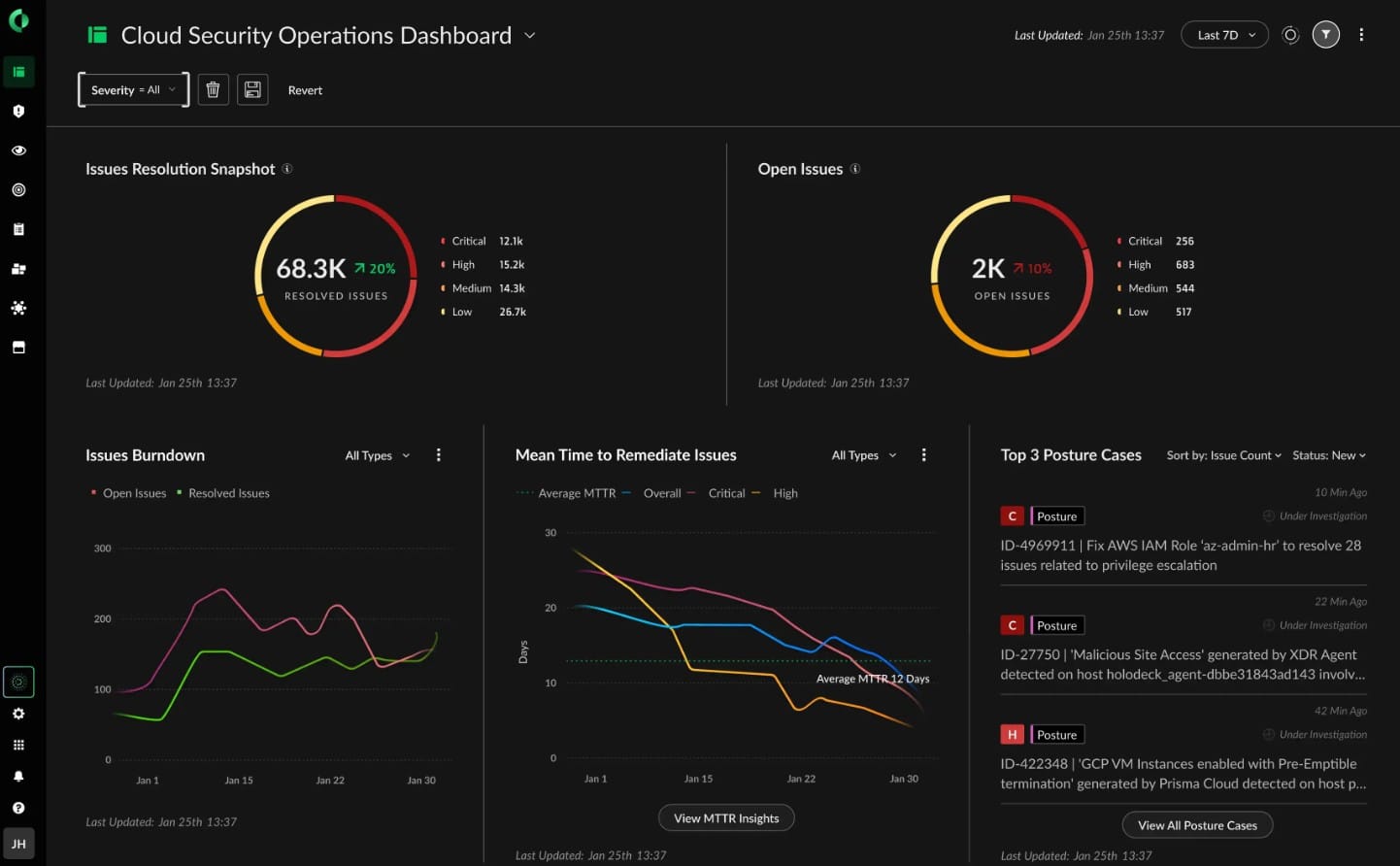The image size is (1400, 866).
Task: Open the Sort by: Issue Count dropdown
Action: (x=1223, y=455)
